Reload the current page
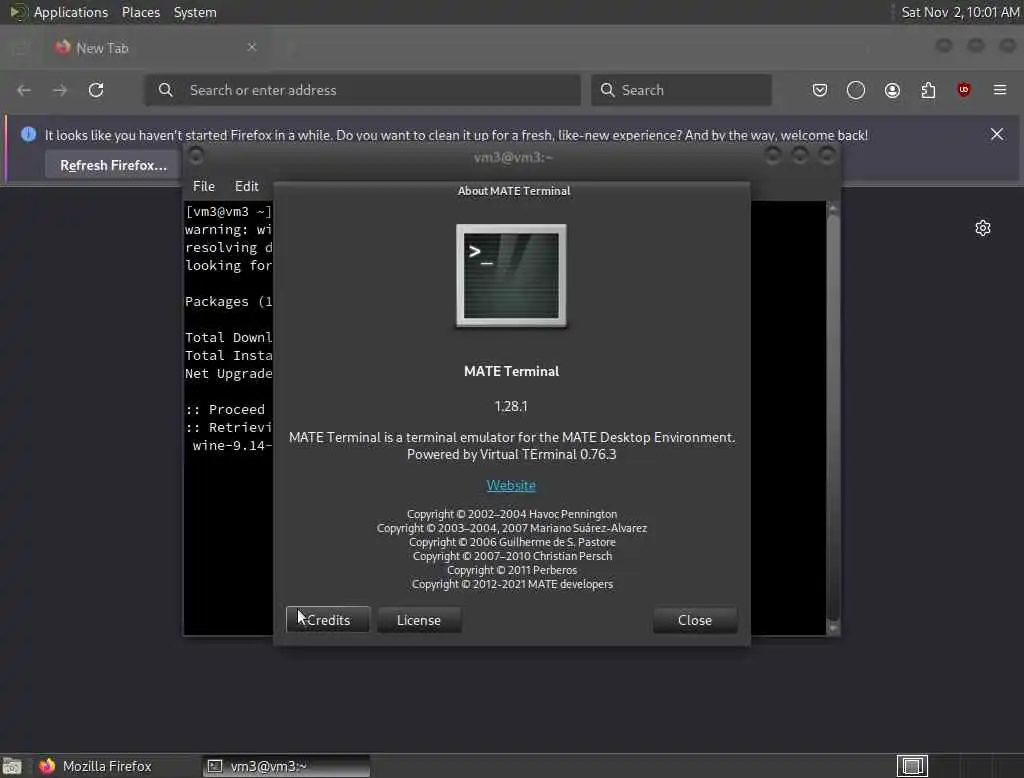 [x=96, y=90]
